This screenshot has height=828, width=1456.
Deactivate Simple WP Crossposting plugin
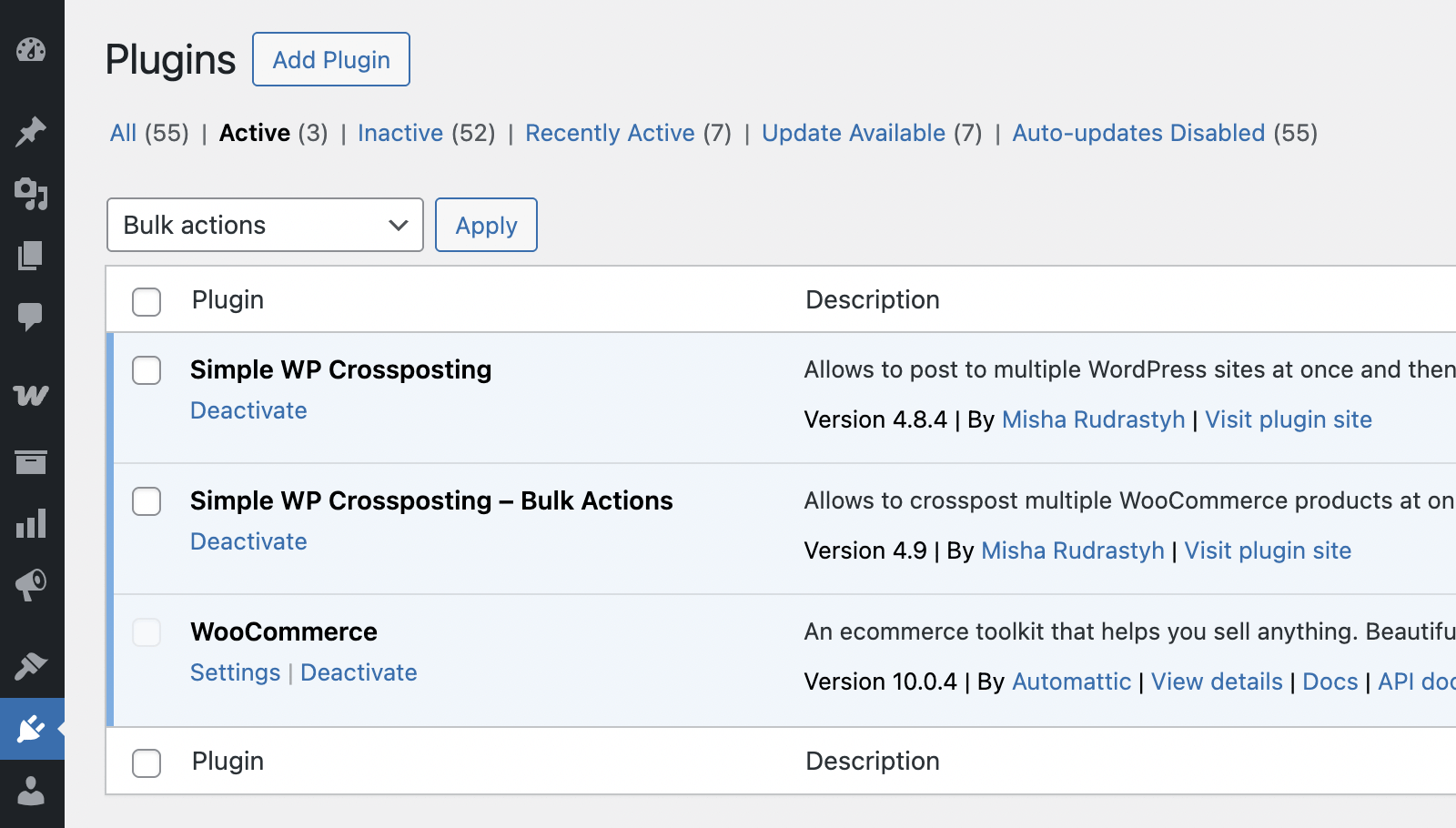[248, 410]
